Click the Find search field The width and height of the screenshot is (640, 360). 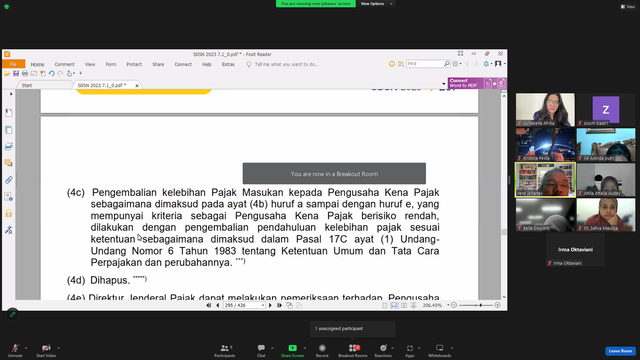click(425, 64)
